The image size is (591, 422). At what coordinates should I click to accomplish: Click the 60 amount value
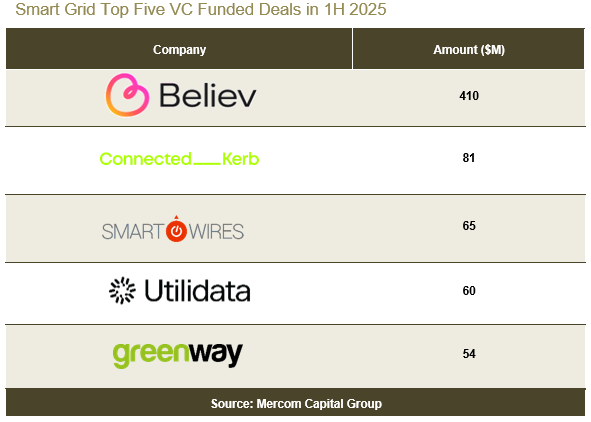pyautogui.click(x=469, y=291)
